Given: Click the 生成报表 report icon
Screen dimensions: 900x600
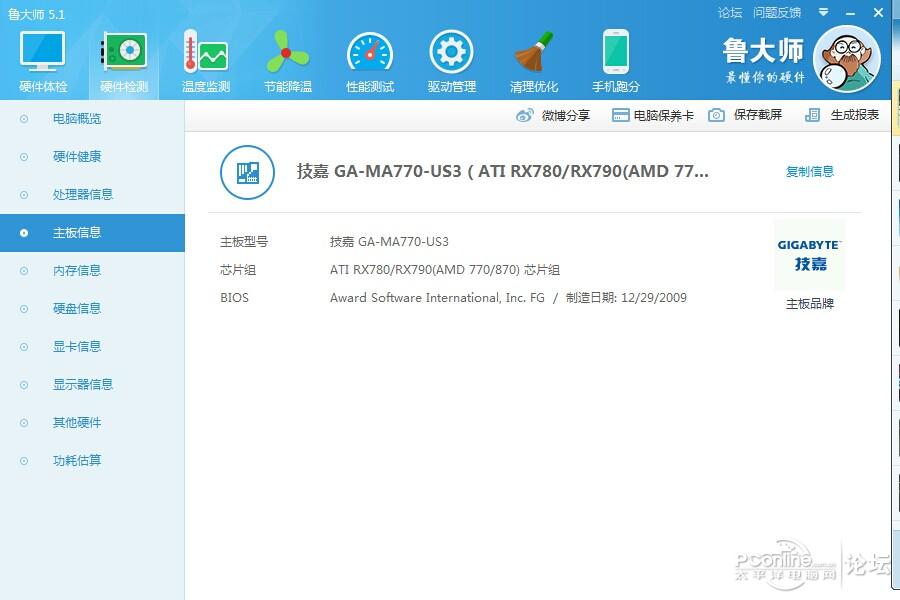Looking at the screenshot, I should (812, 115).
